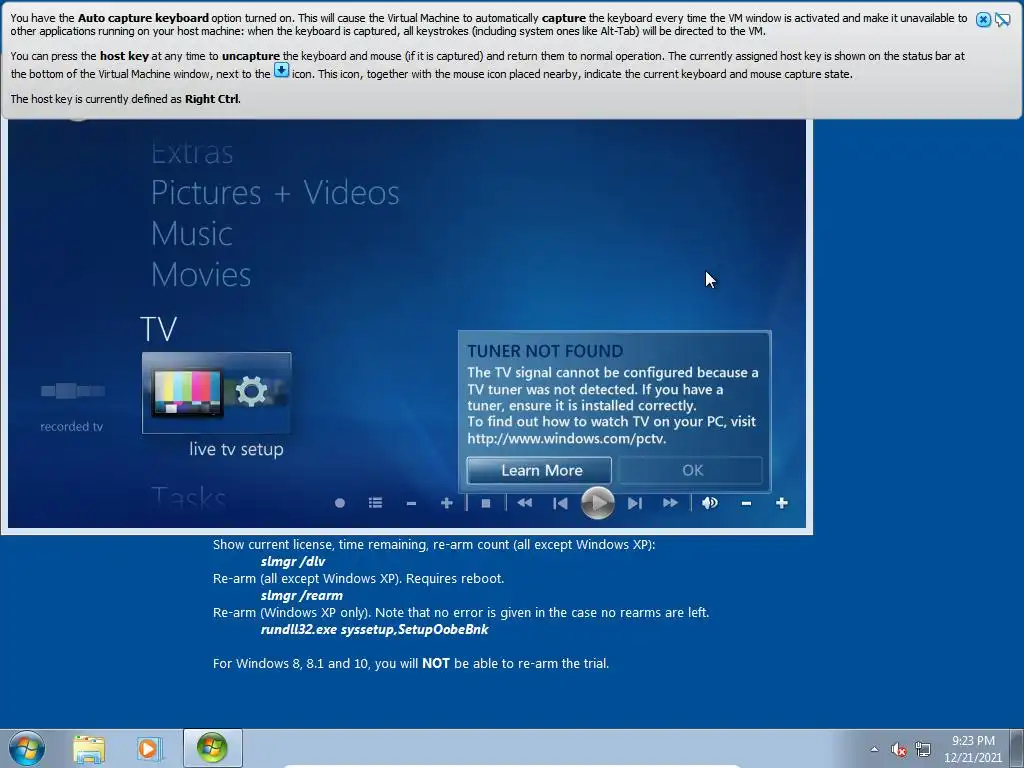Viewport: 1024px width, 768px height.
Task: Show hidden tray icons arrow
Action: pyautogui.click(x=874, y=749)
